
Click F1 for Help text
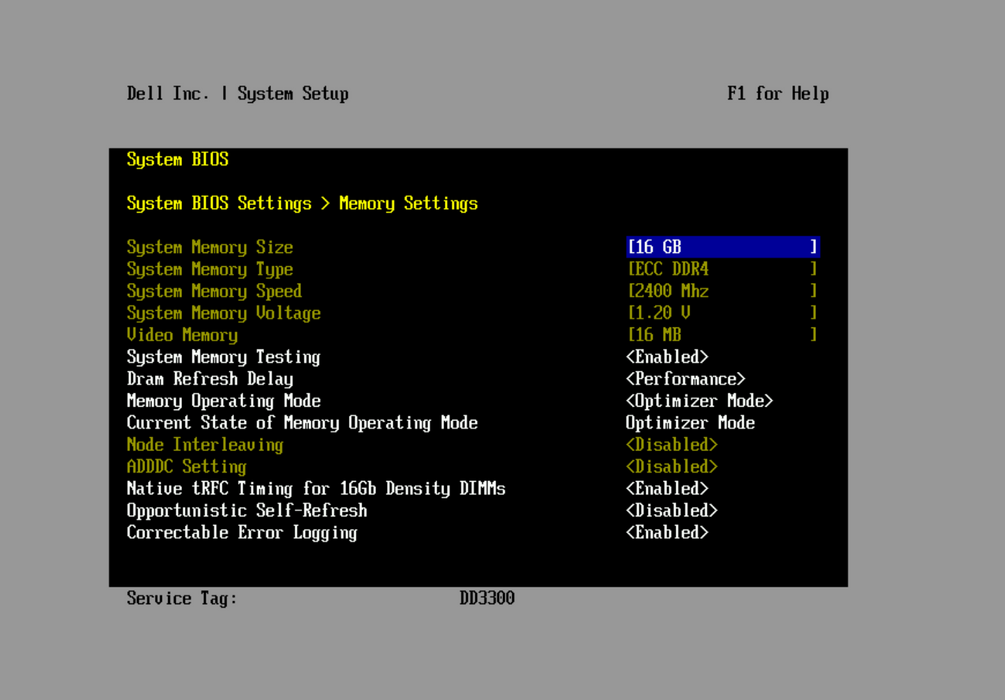coord(777,94)
